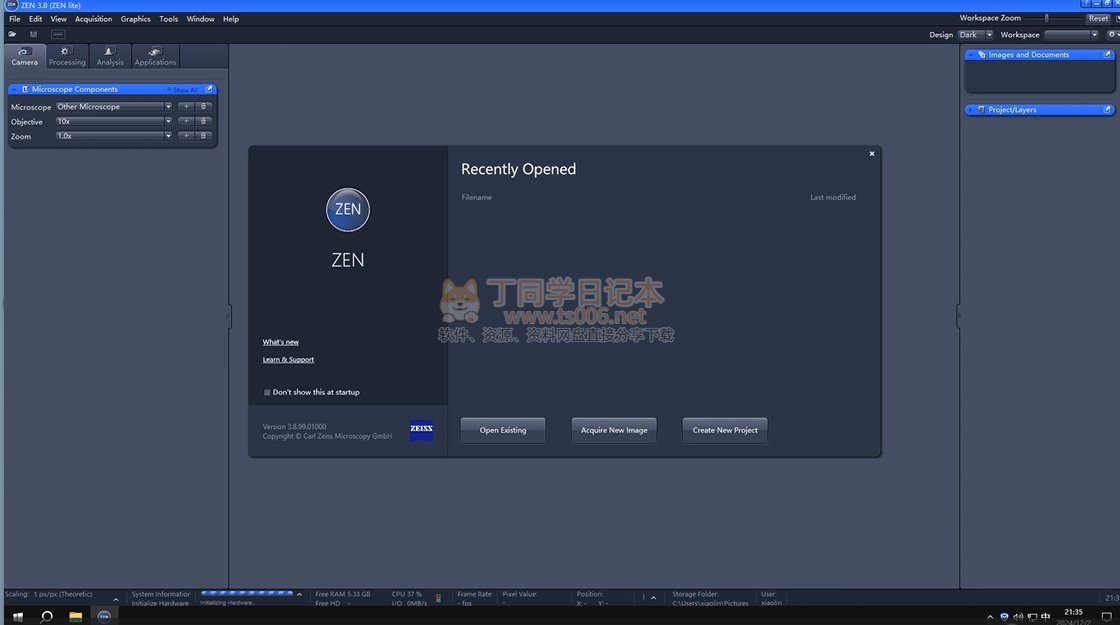Screen dimensions: 1120x625
Task: Switch to the Applications tab
Action: coord(155,56)
